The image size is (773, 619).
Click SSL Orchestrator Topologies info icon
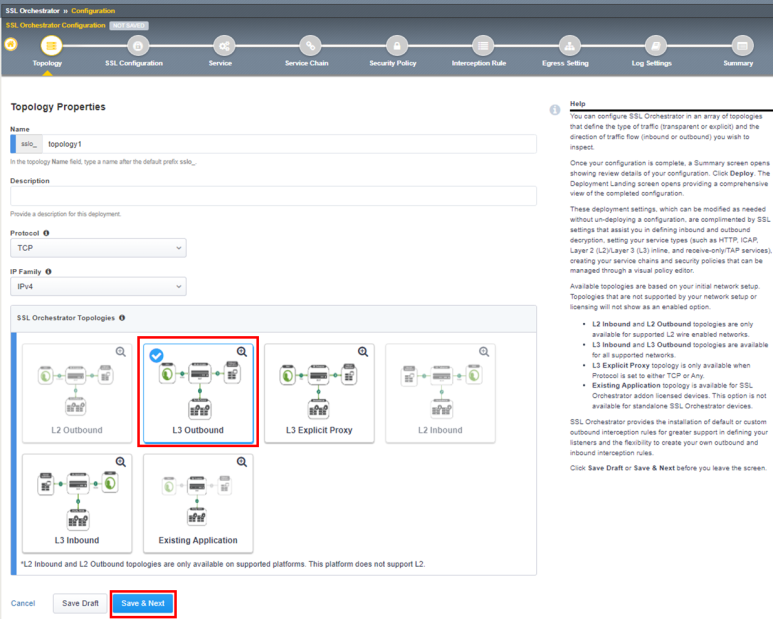(x=122, y=318)
